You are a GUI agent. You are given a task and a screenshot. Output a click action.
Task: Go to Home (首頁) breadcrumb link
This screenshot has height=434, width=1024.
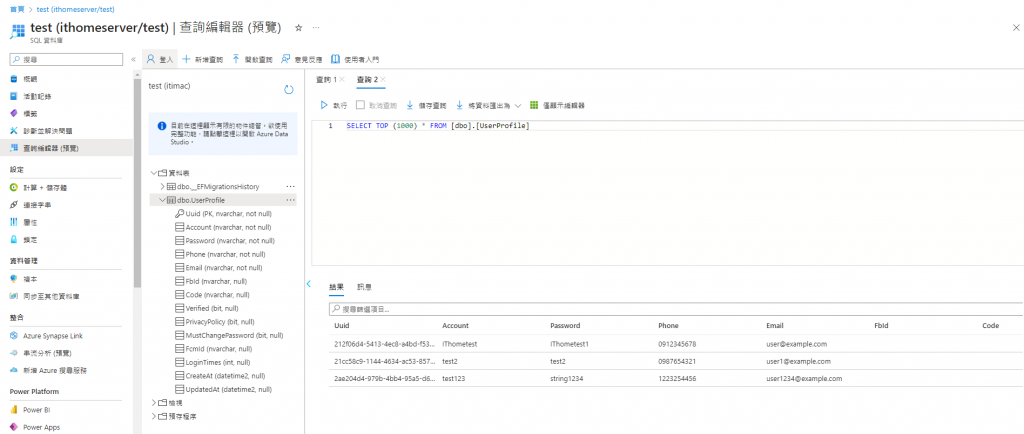(x=16, y=9)
